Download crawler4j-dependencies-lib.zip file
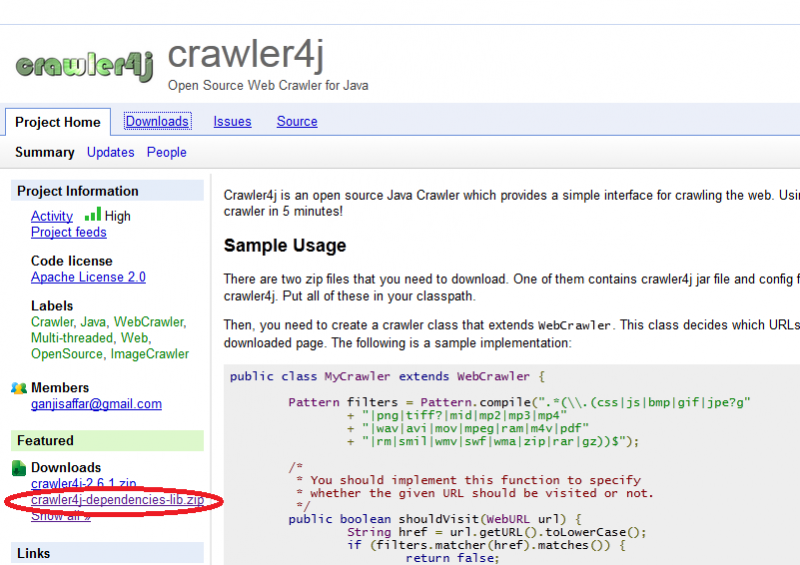800x565 pixels. pyautogui.click(x=117, y=499)
